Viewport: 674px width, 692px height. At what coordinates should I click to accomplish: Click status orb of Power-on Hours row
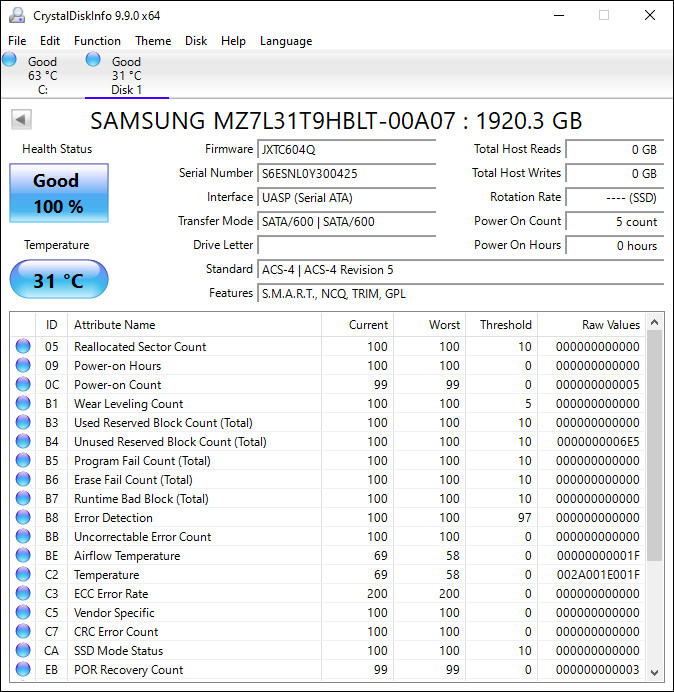[23, 365]
